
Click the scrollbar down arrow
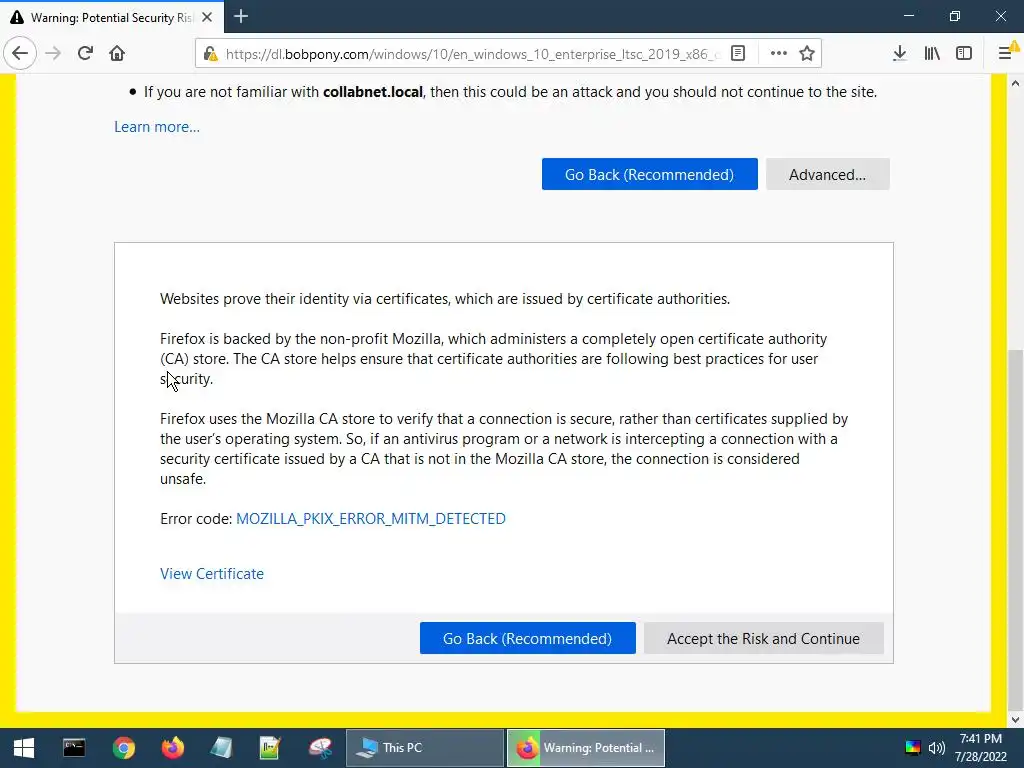[1016, 720]
